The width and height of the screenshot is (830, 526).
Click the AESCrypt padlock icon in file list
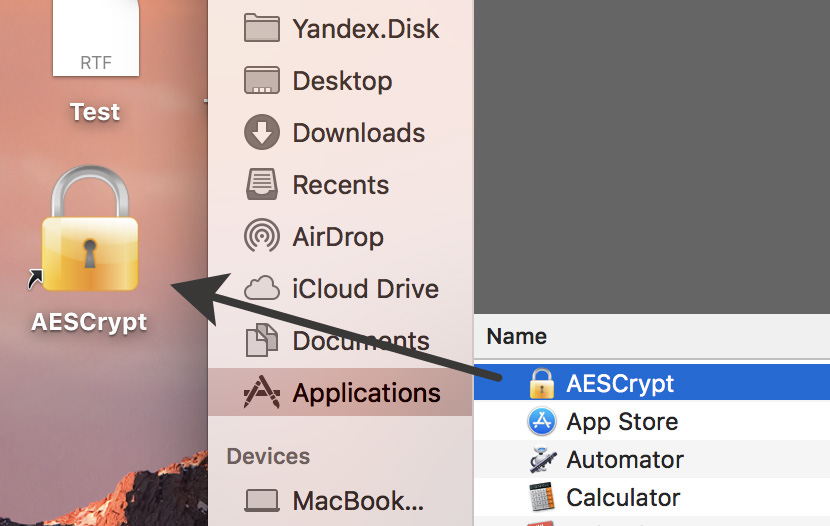[x=541, y=383]
